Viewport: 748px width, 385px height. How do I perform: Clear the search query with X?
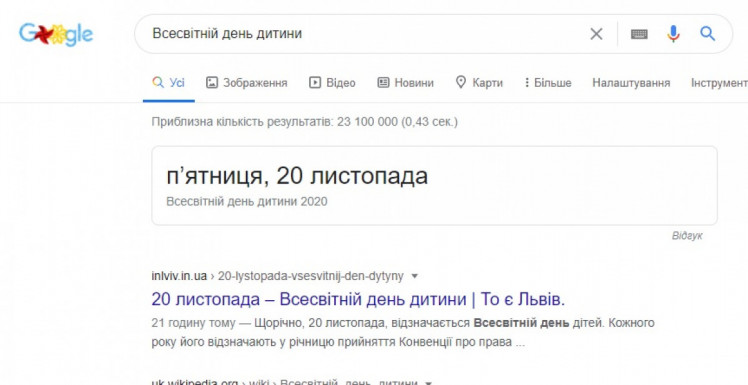pyautogui.click(x=596, y=34)
